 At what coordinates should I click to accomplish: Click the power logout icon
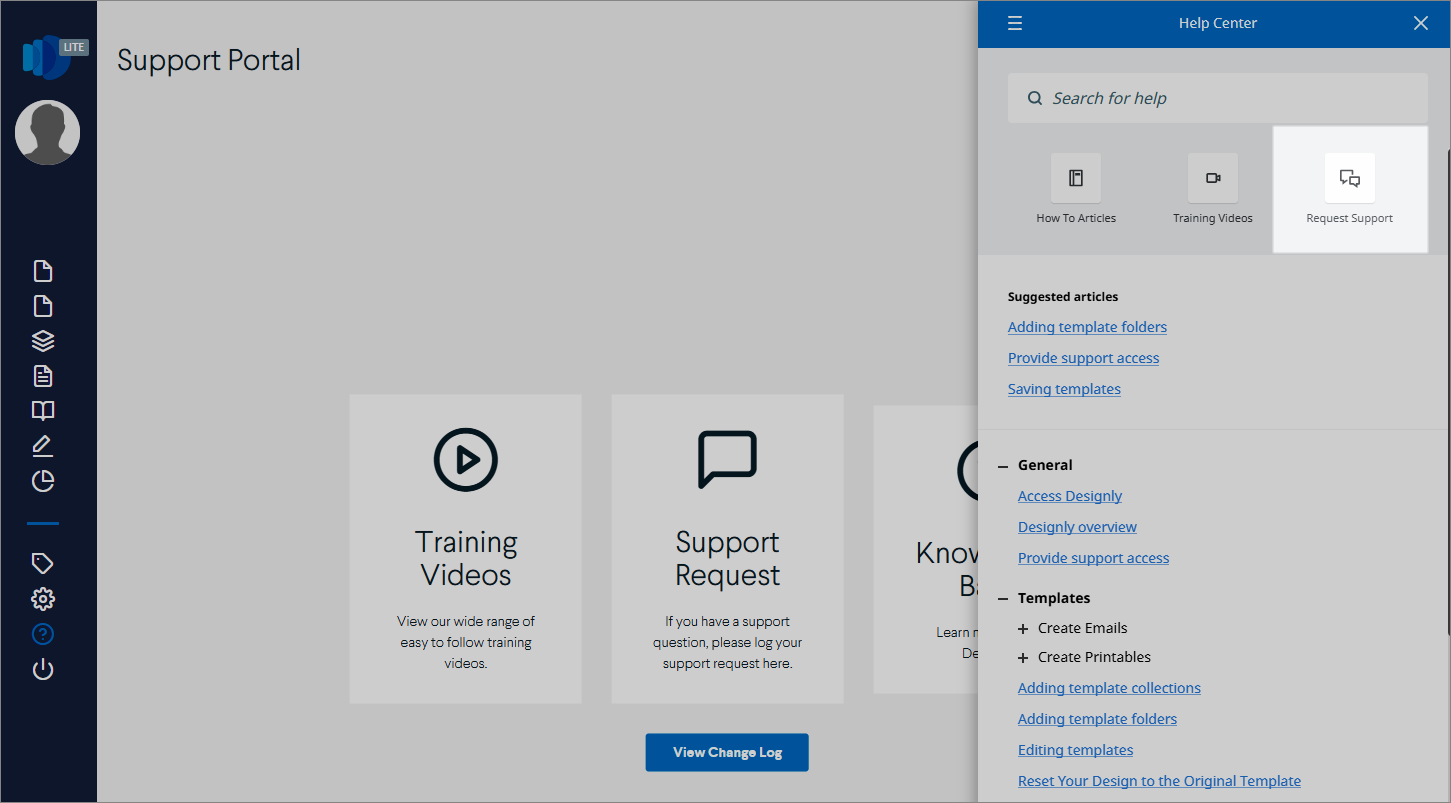[x=43, y=669]
